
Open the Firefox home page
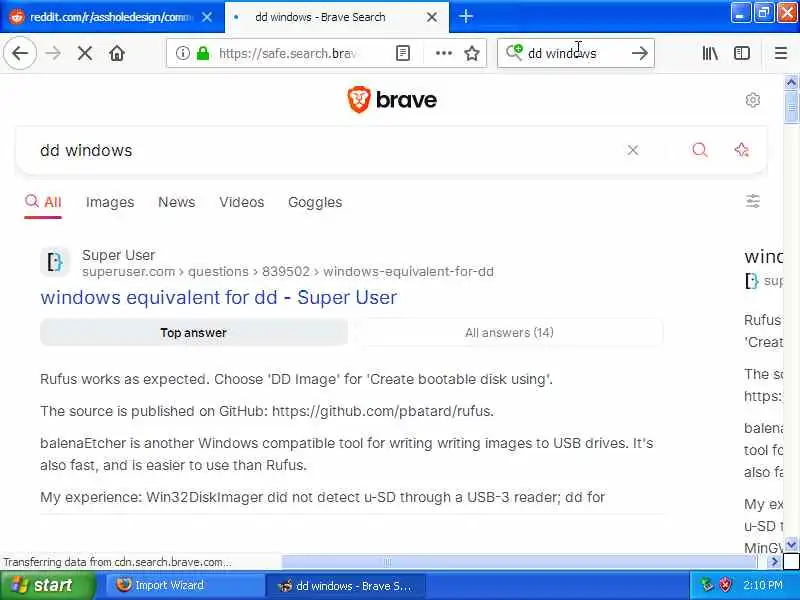pyautogui.click(x=117, y=53)
